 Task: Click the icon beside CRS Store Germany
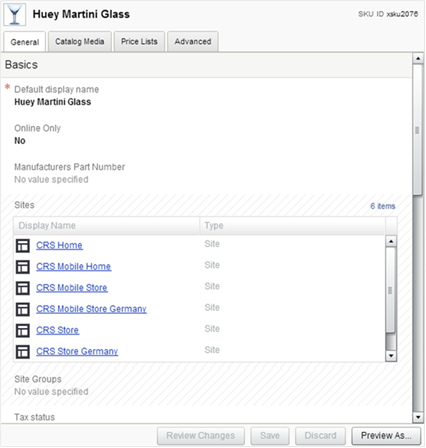click(x=23, y=352)
